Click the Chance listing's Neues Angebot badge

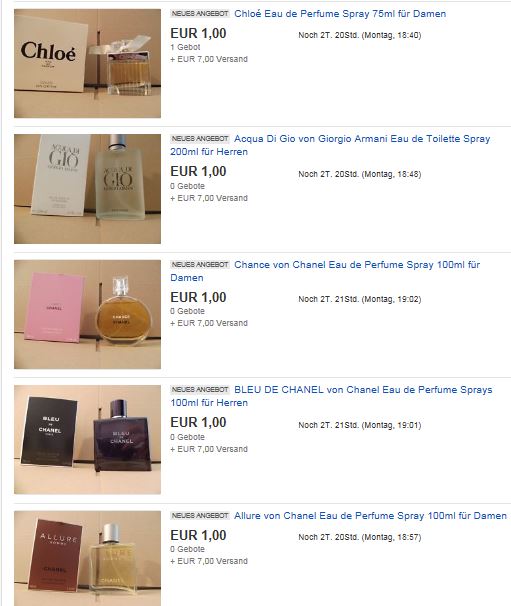click(x=200, y=264)
